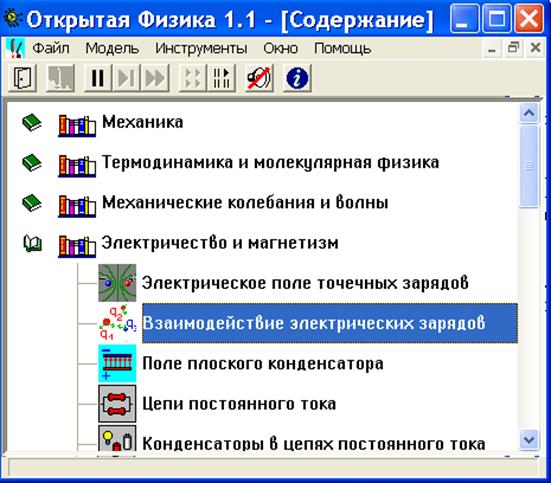Collapse Электричество и магнетизм open book icon
This screenshot has width=551, height=483.
(x=32, y=243)
